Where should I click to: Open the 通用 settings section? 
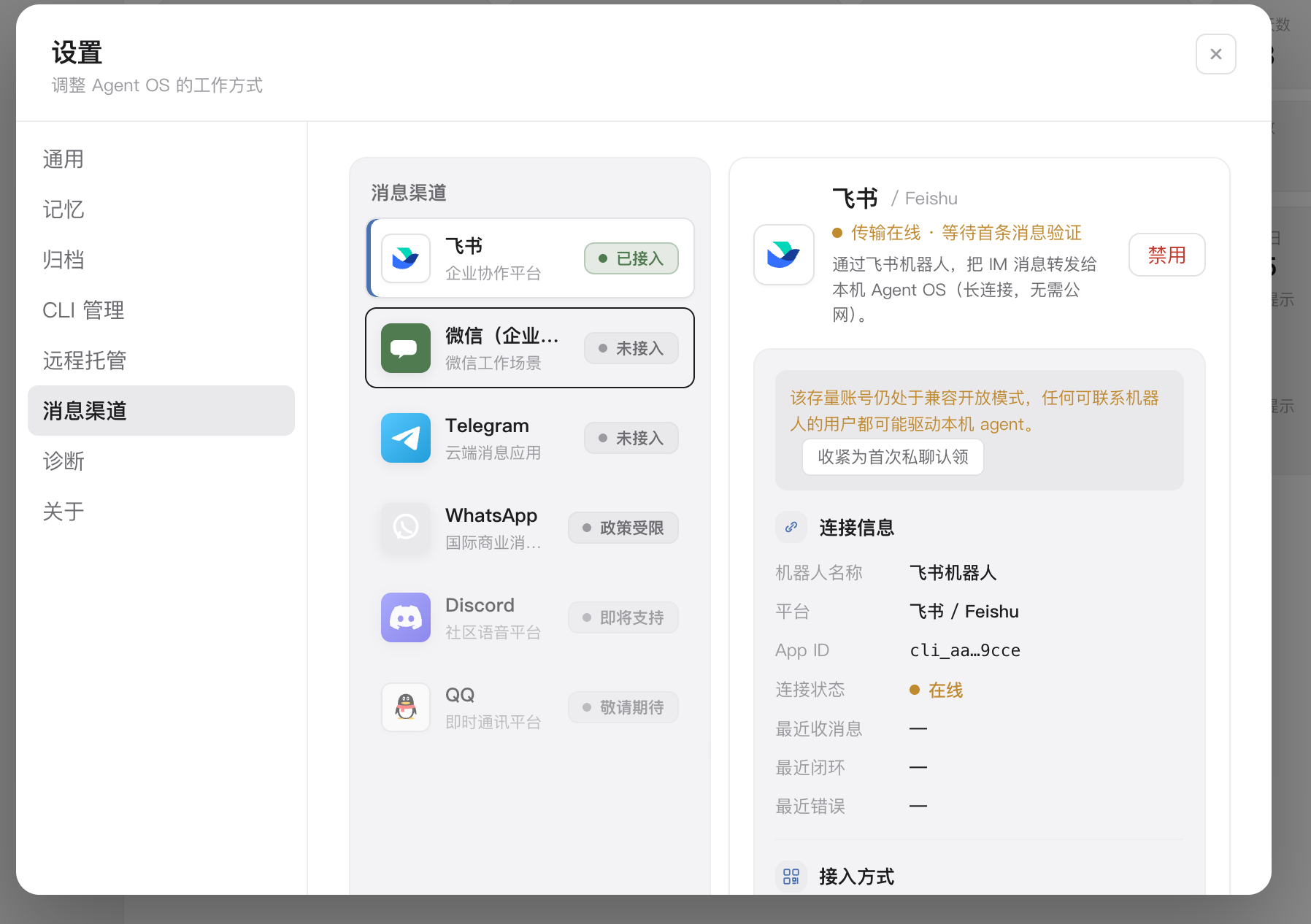(161, 159)
